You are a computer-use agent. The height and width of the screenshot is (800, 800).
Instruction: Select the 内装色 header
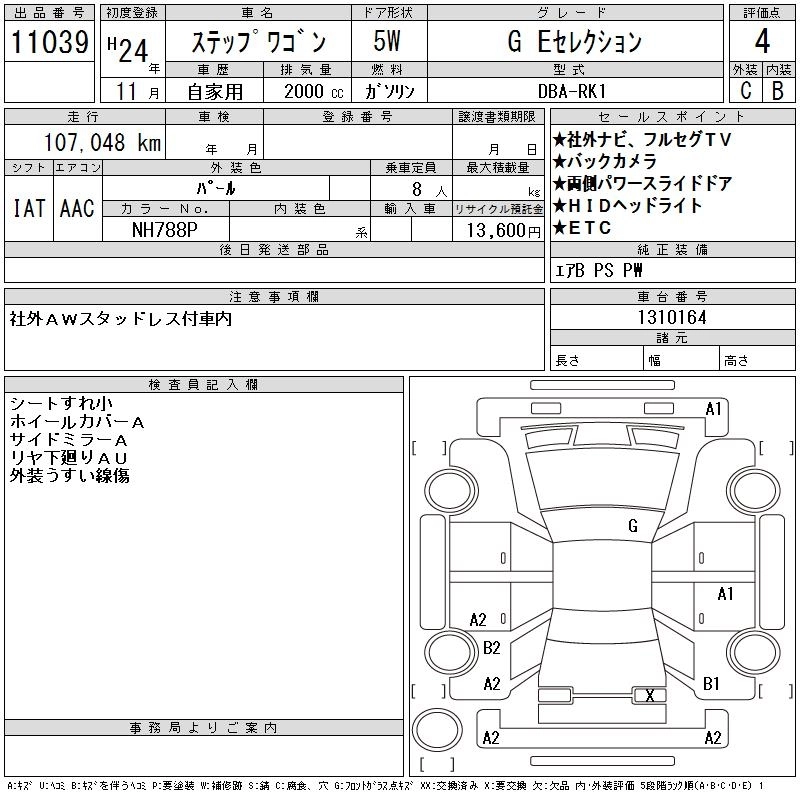tap(299, 209)
